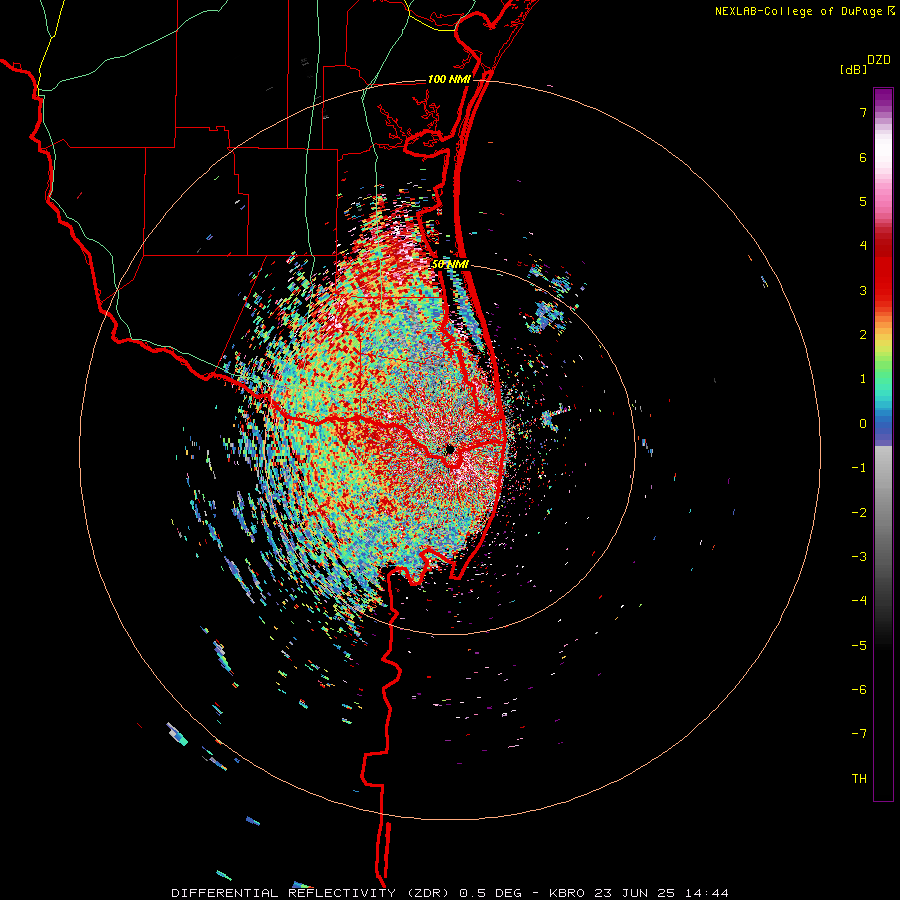Click the 50 NMI range ring label
The height and width of the screenshot is (900, 900).
(x=451, y=265)
